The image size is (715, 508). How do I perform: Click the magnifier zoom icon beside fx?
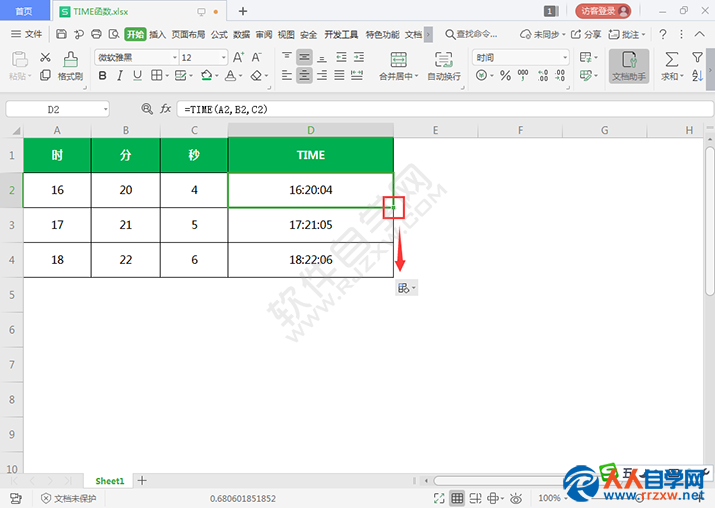tap(147, 109)
